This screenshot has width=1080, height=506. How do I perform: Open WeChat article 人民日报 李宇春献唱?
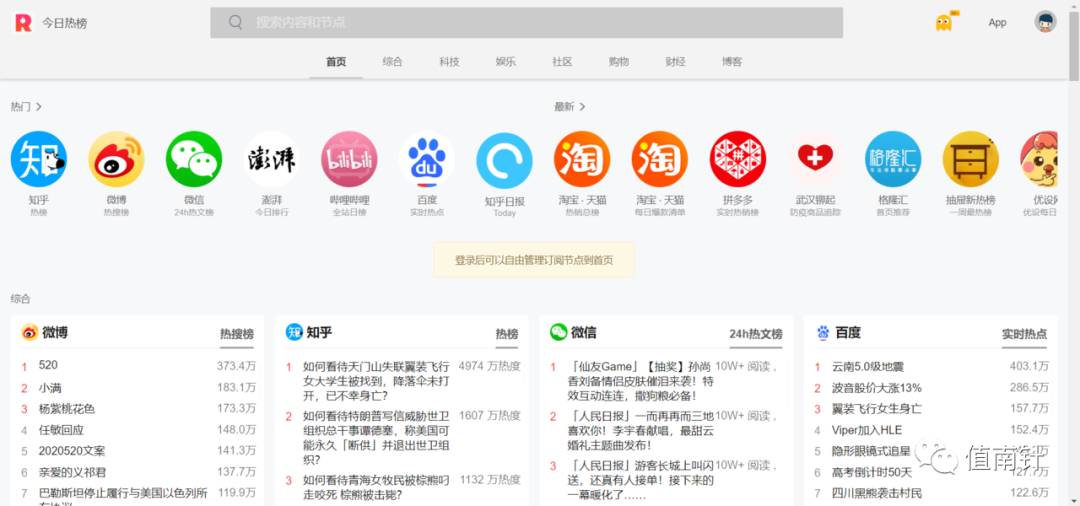641,430
